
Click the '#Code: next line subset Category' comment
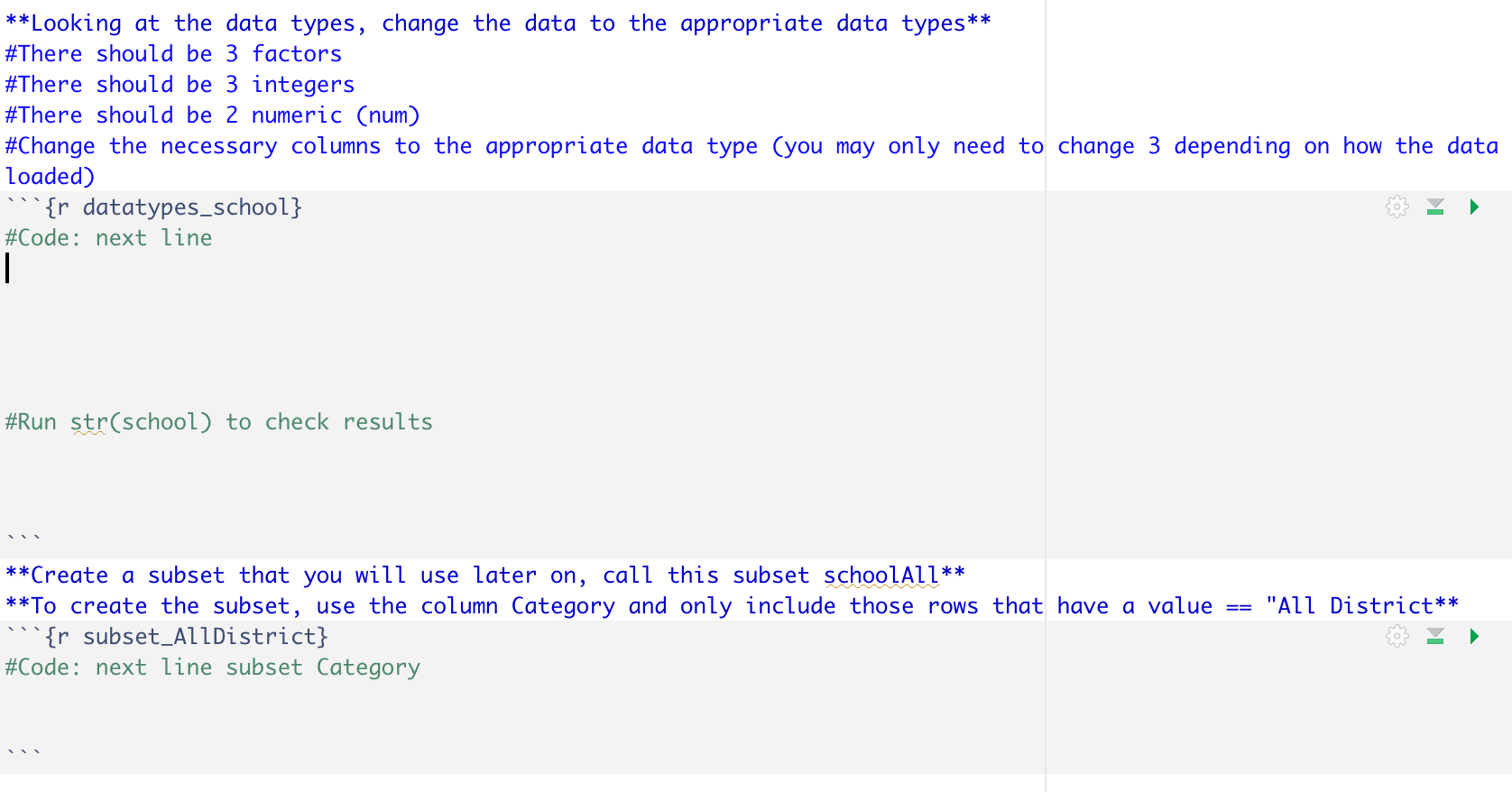click(213, 667)
